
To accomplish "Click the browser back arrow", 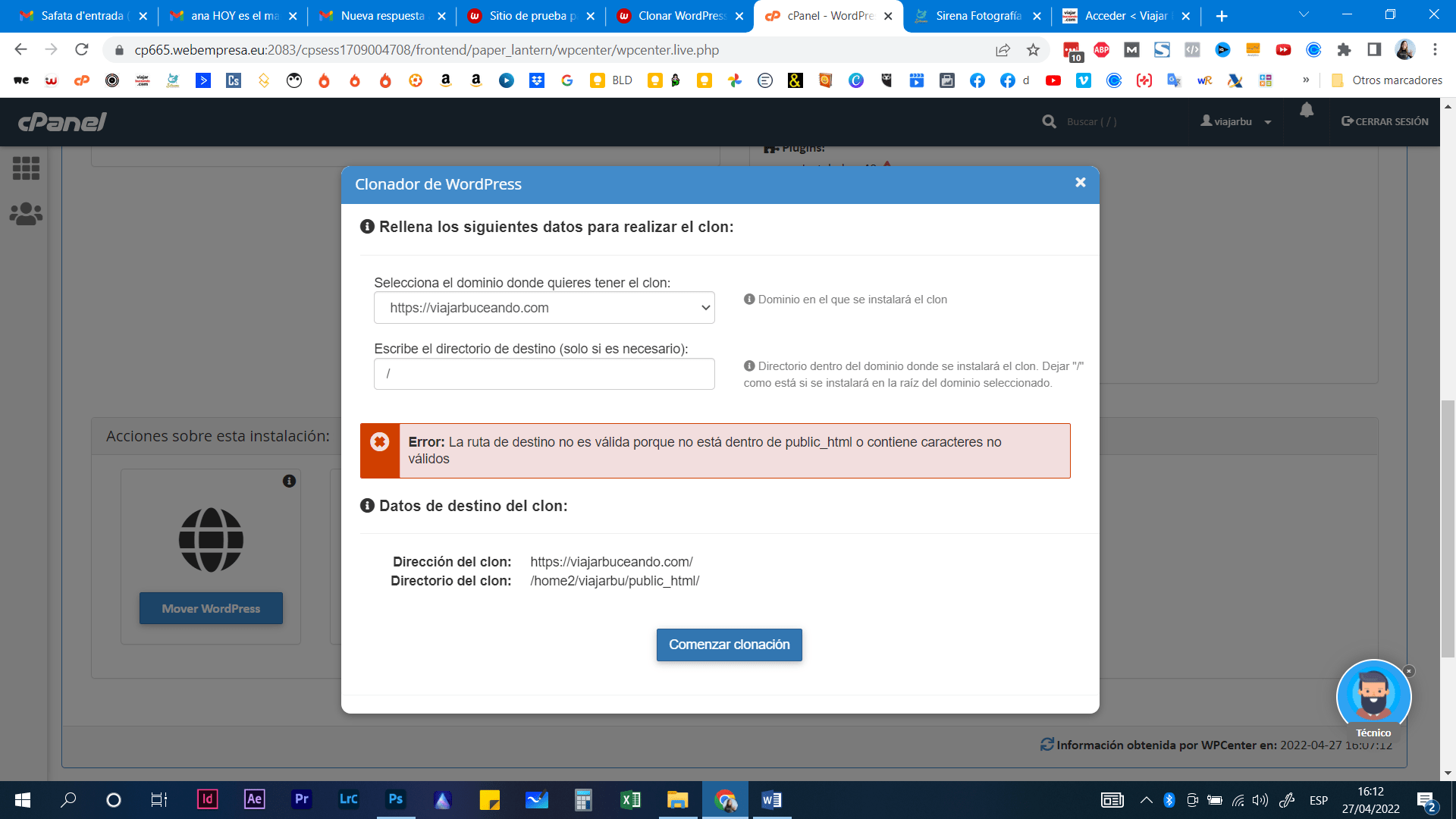I will [x=20, y=50].
